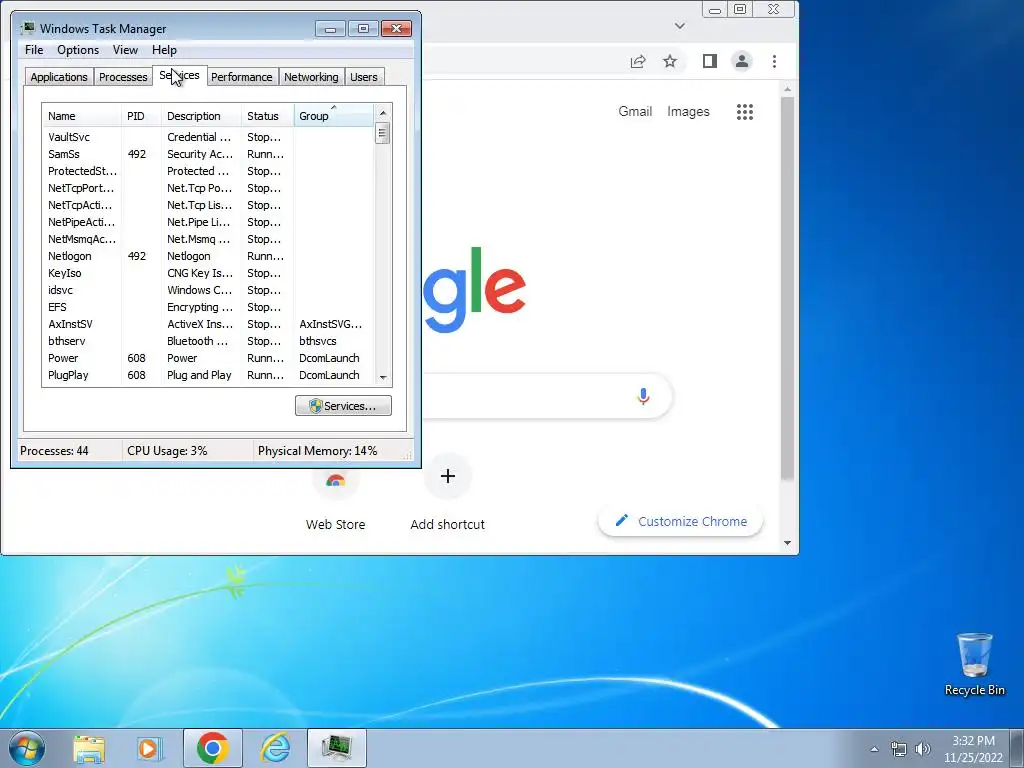Open the Options menu in Task Manager
Screen dimensions: 1024x768
78,50
